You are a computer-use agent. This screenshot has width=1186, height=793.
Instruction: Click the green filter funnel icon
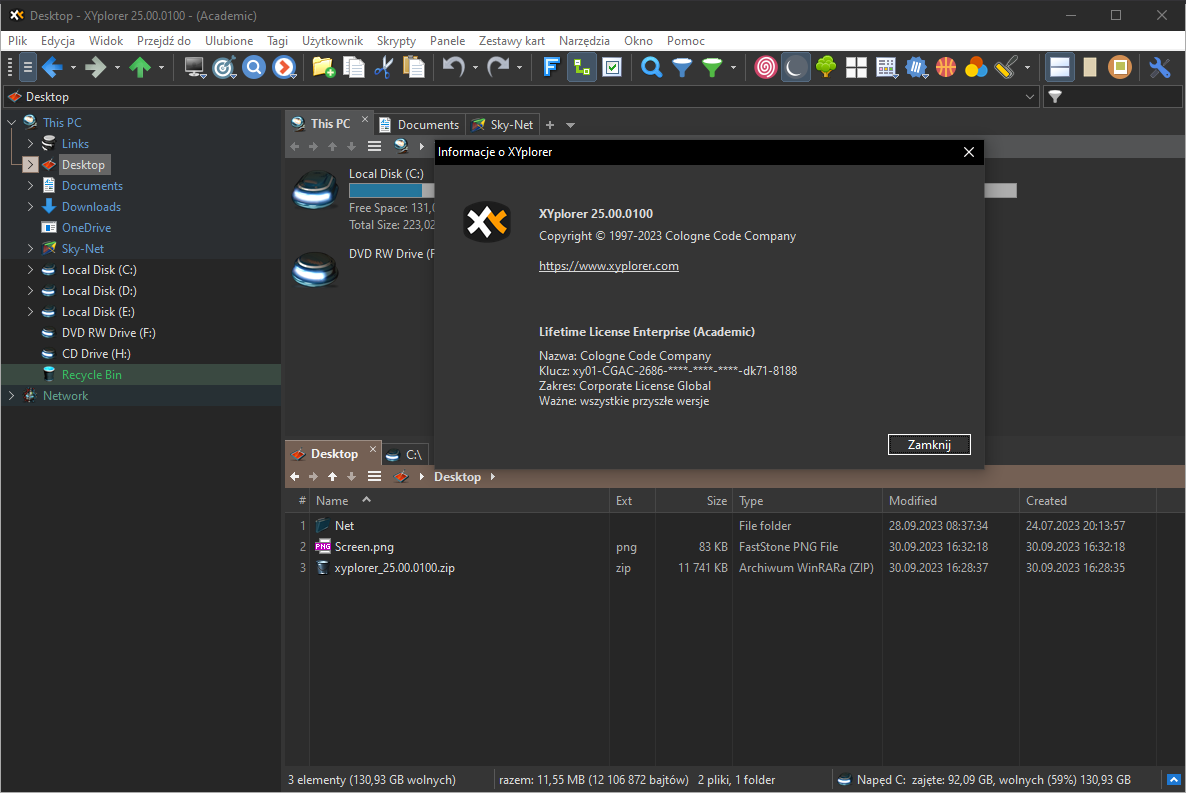coord(712,68)
